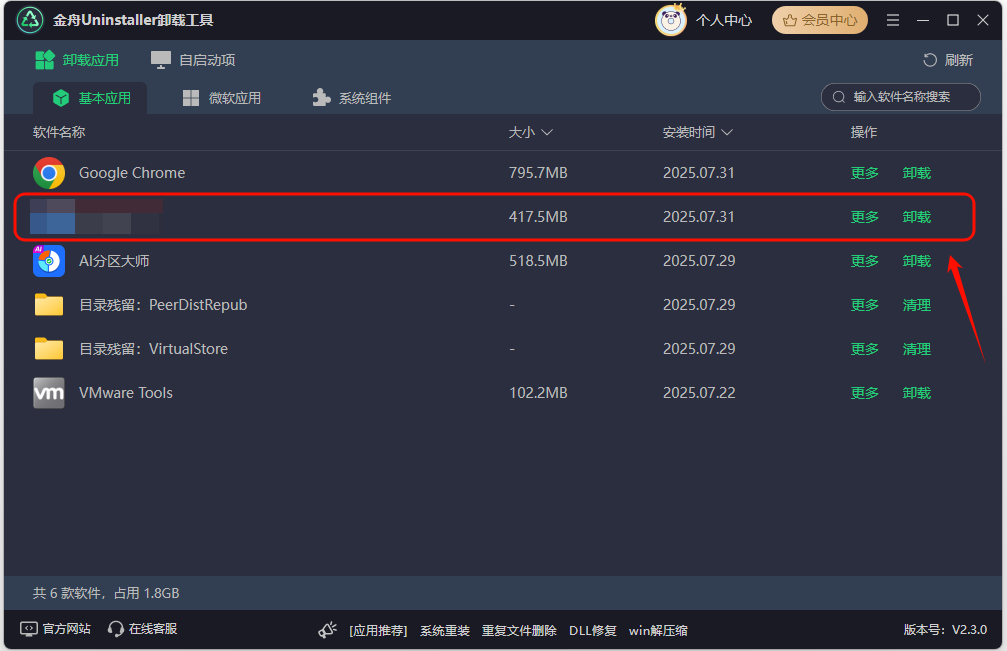This screenshot has height=651, width=1007.
Task: Sort list by 安装时间 column arrow
Action: pos(727,133)
